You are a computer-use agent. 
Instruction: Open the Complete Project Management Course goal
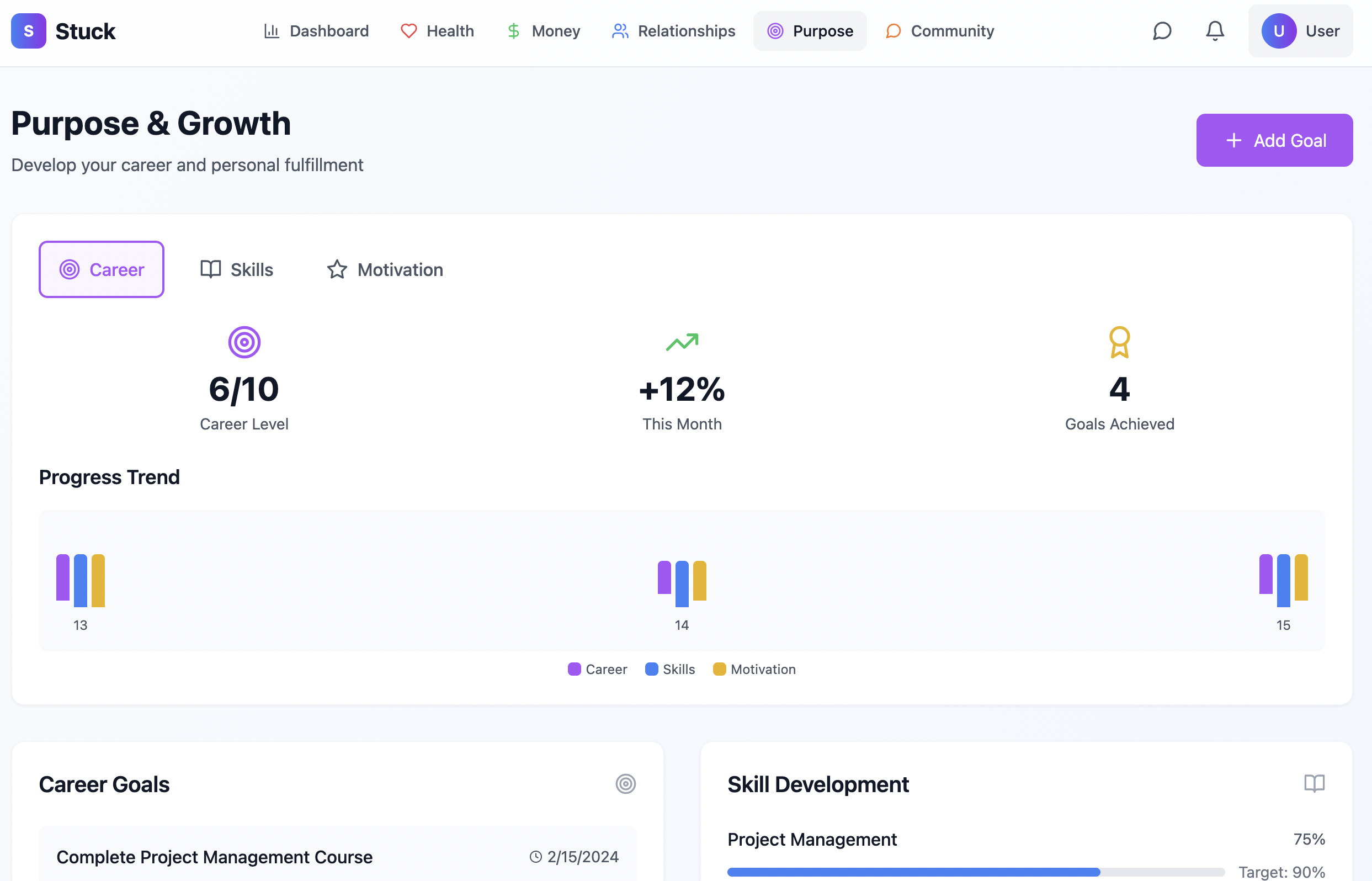[215, 857]
